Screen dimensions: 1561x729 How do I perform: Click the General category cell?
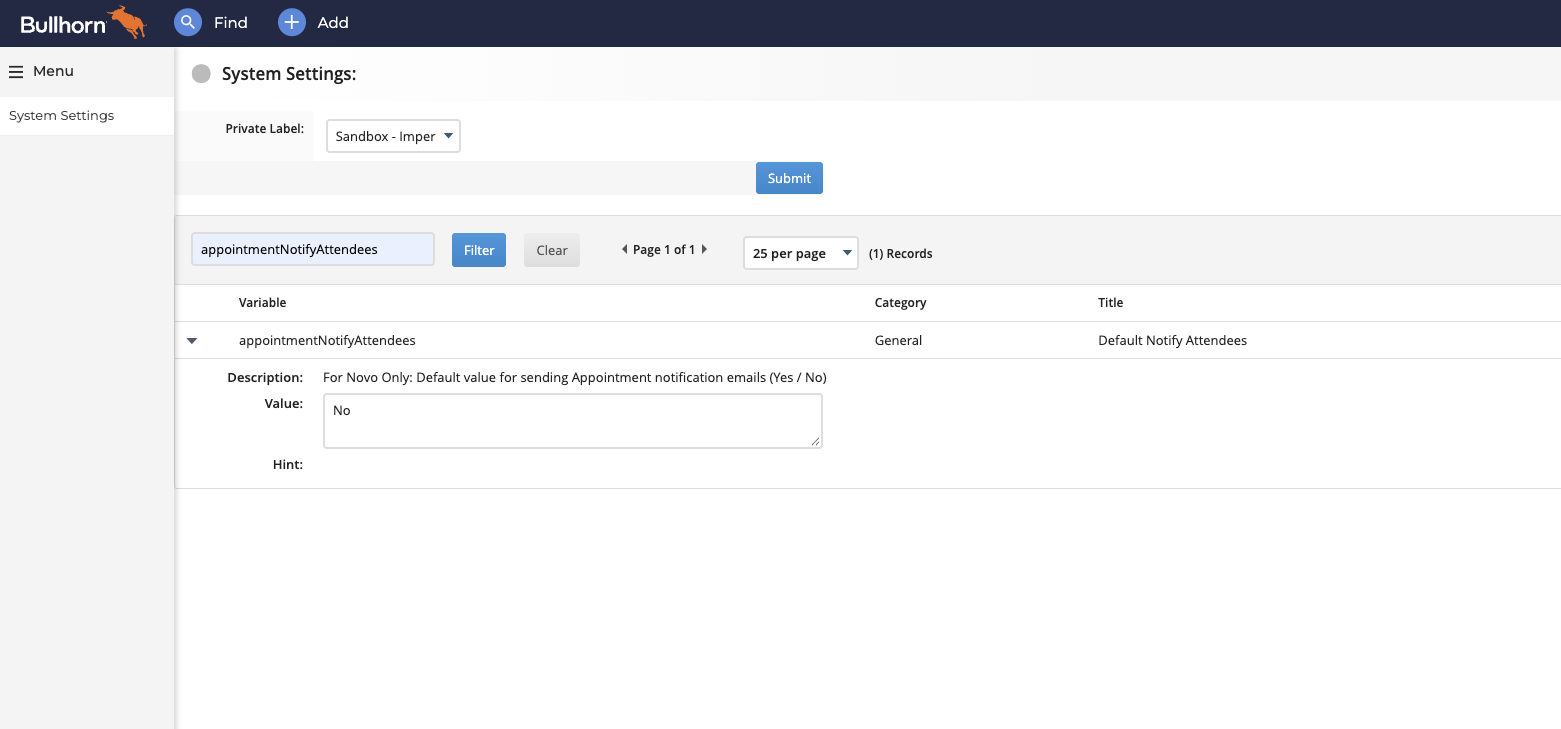pyautogui.click(x=898, y=341)
